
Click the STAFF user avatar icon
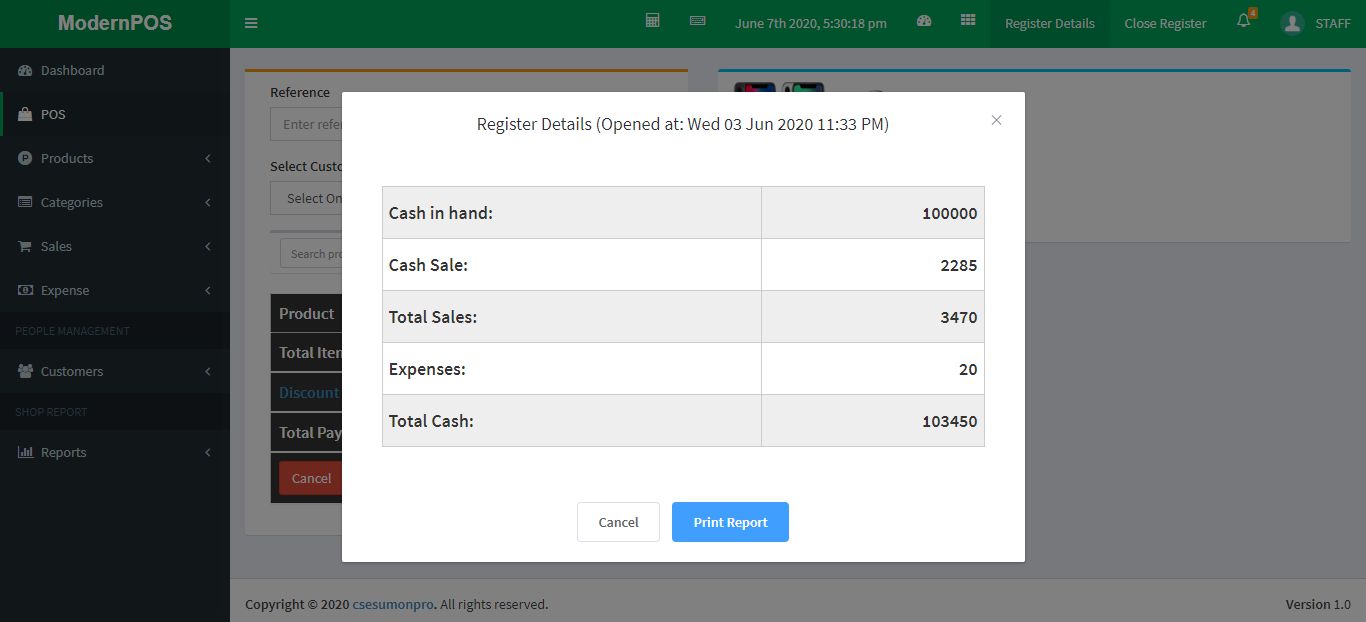click(1292, 23)
